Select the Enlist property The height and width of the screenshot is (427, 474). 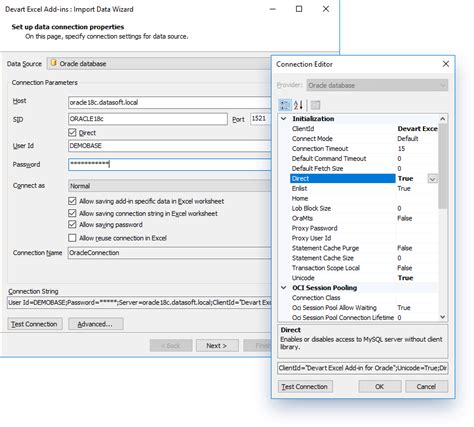pos(364,188)
